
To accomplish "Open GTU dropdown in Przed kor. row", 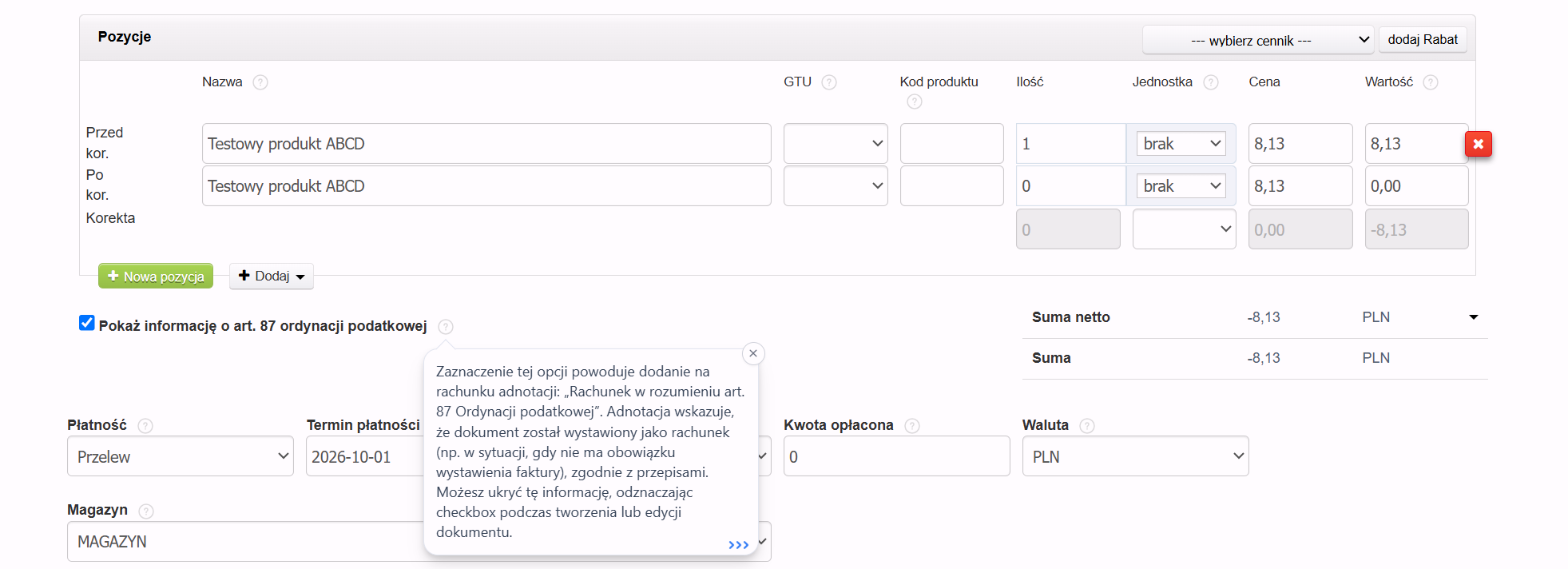I will point(836,144).
